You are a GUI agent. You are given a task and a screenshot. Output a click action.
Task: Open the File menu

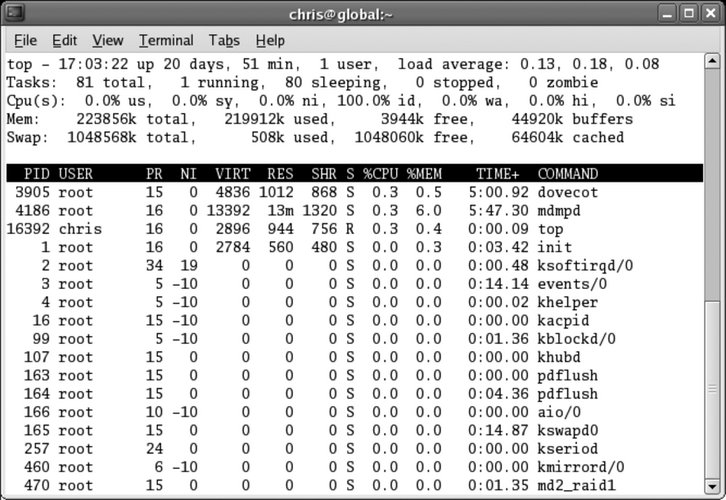tap(26, 40)
